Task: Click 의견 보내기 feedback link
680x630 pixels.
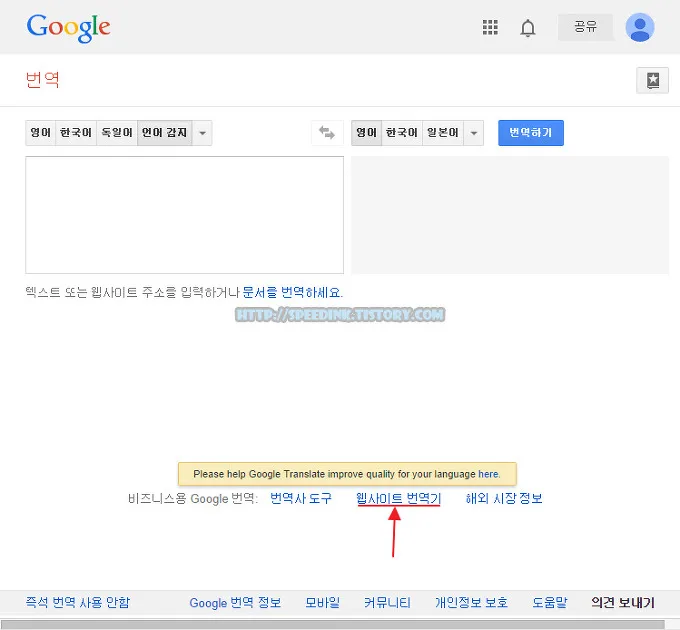Action: pyautogui.click(x=623, y=602)
